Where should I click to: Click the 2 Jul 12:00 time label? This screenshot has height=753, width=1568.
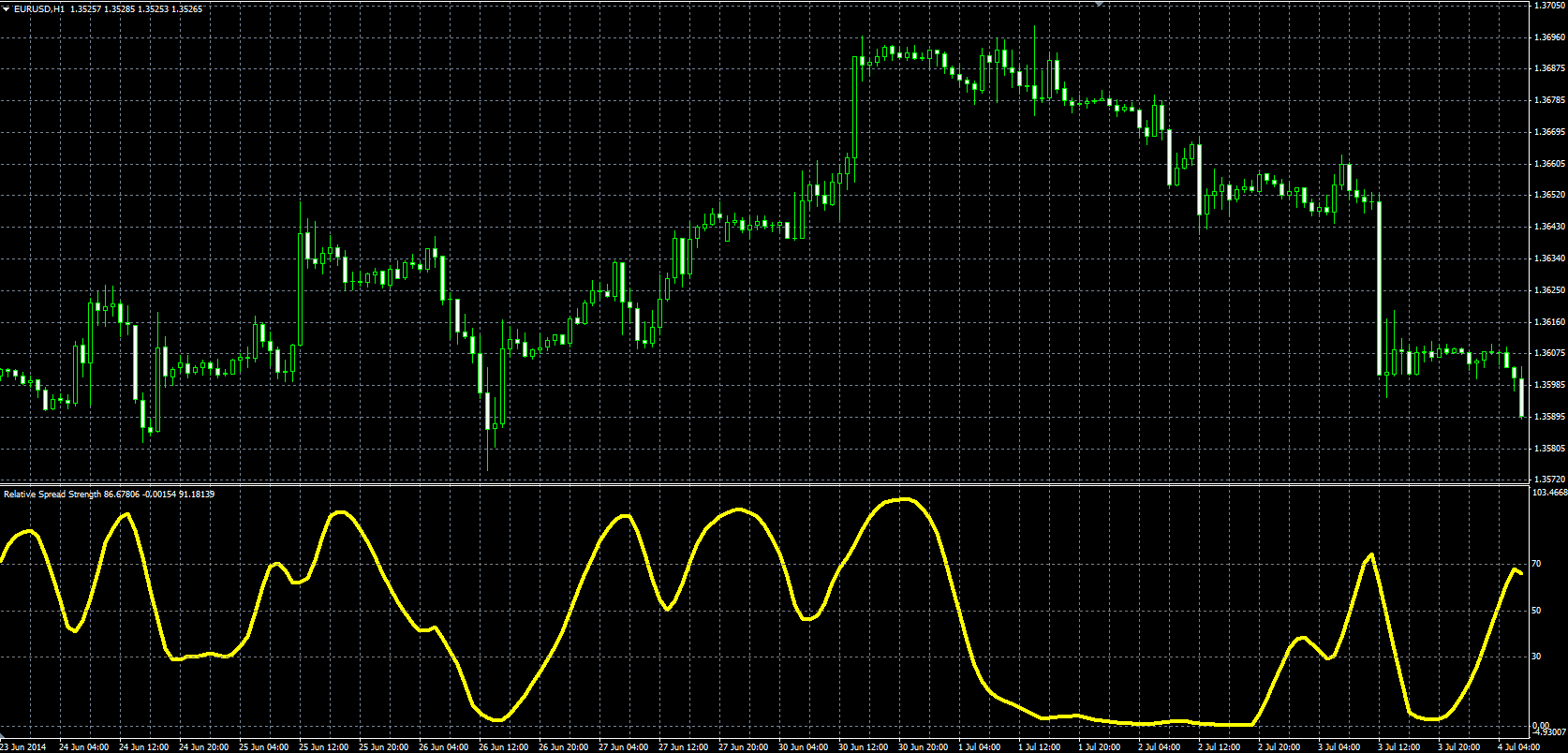pos(1221,747)
